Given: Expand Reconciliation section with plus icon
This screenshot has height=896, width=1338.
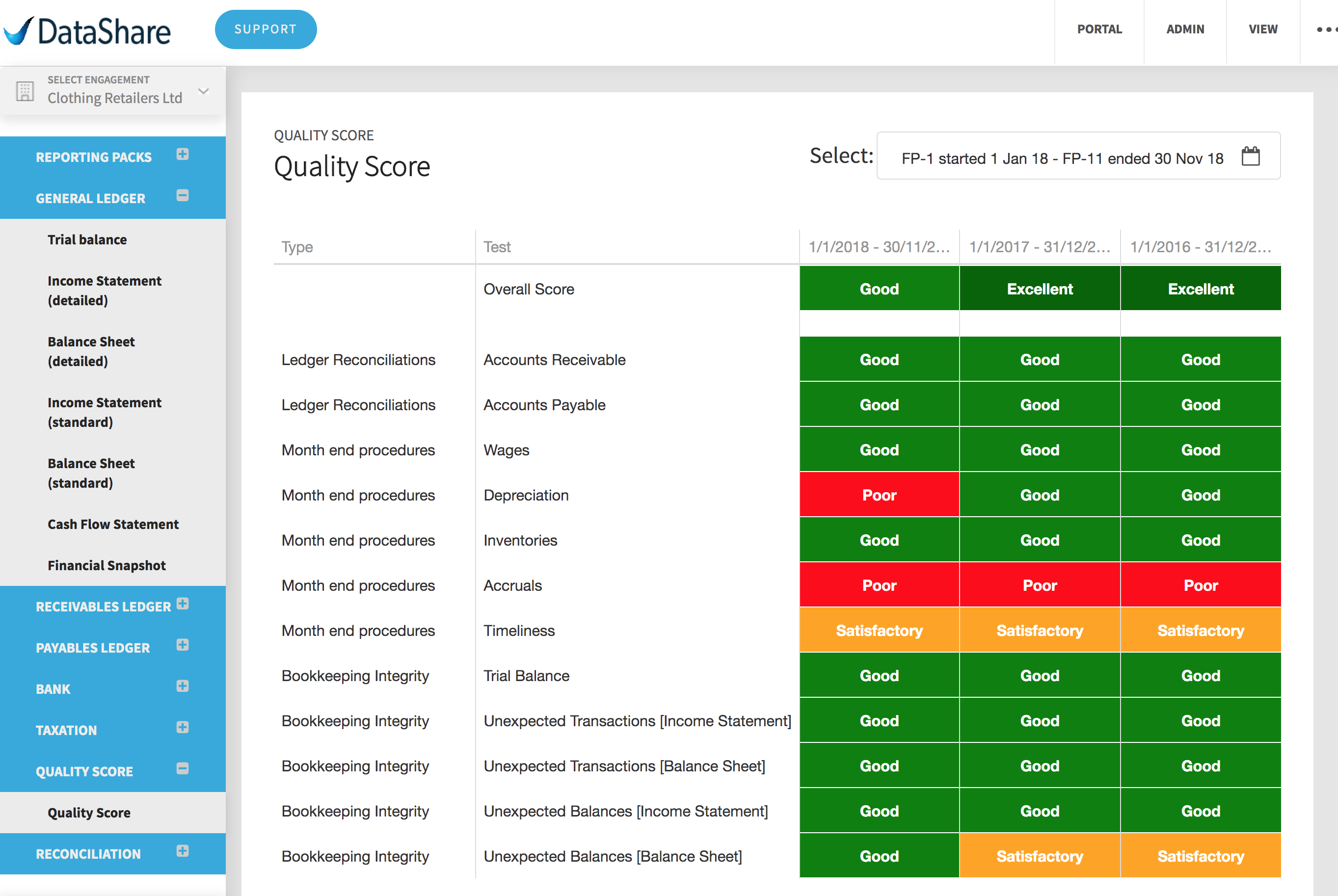Looking at the screenshot, I should (182, 851).
